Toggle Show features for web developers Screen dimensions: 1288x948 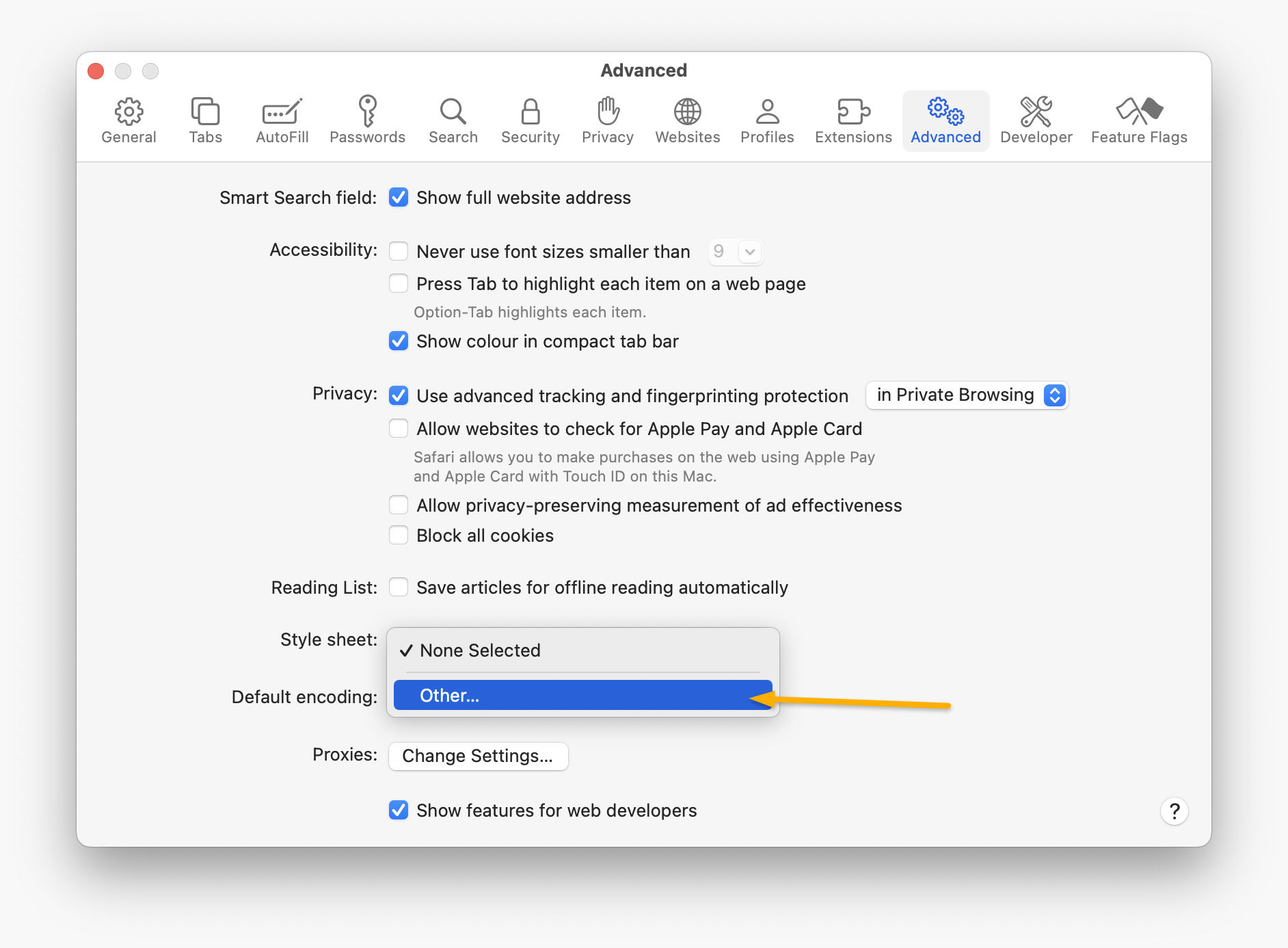pos(399,810)
